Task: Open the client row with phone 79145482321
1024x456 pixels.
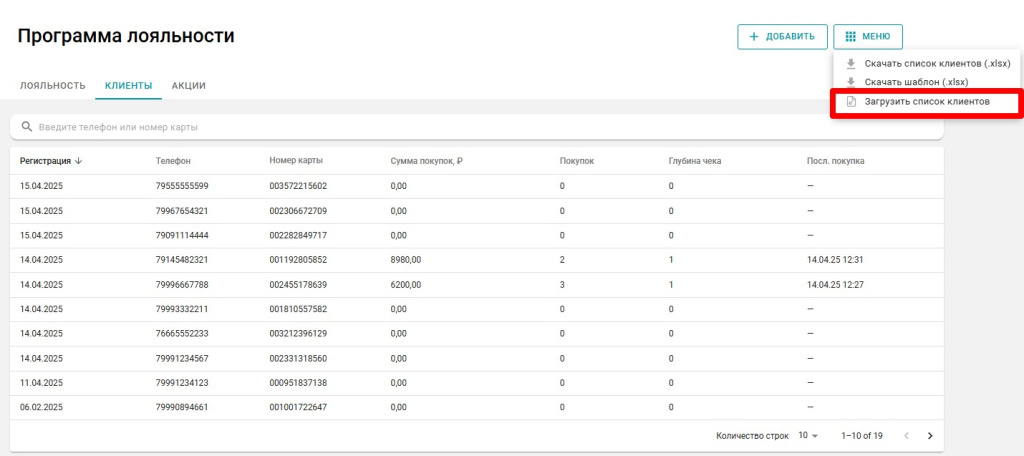Action: 181,260
